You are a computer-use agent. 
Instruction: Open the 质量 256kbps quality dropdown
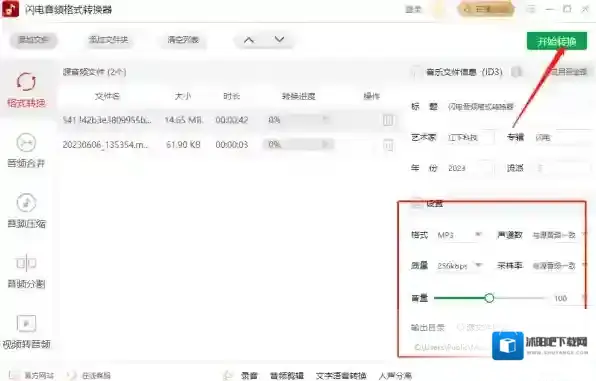[x=459, y=265]
